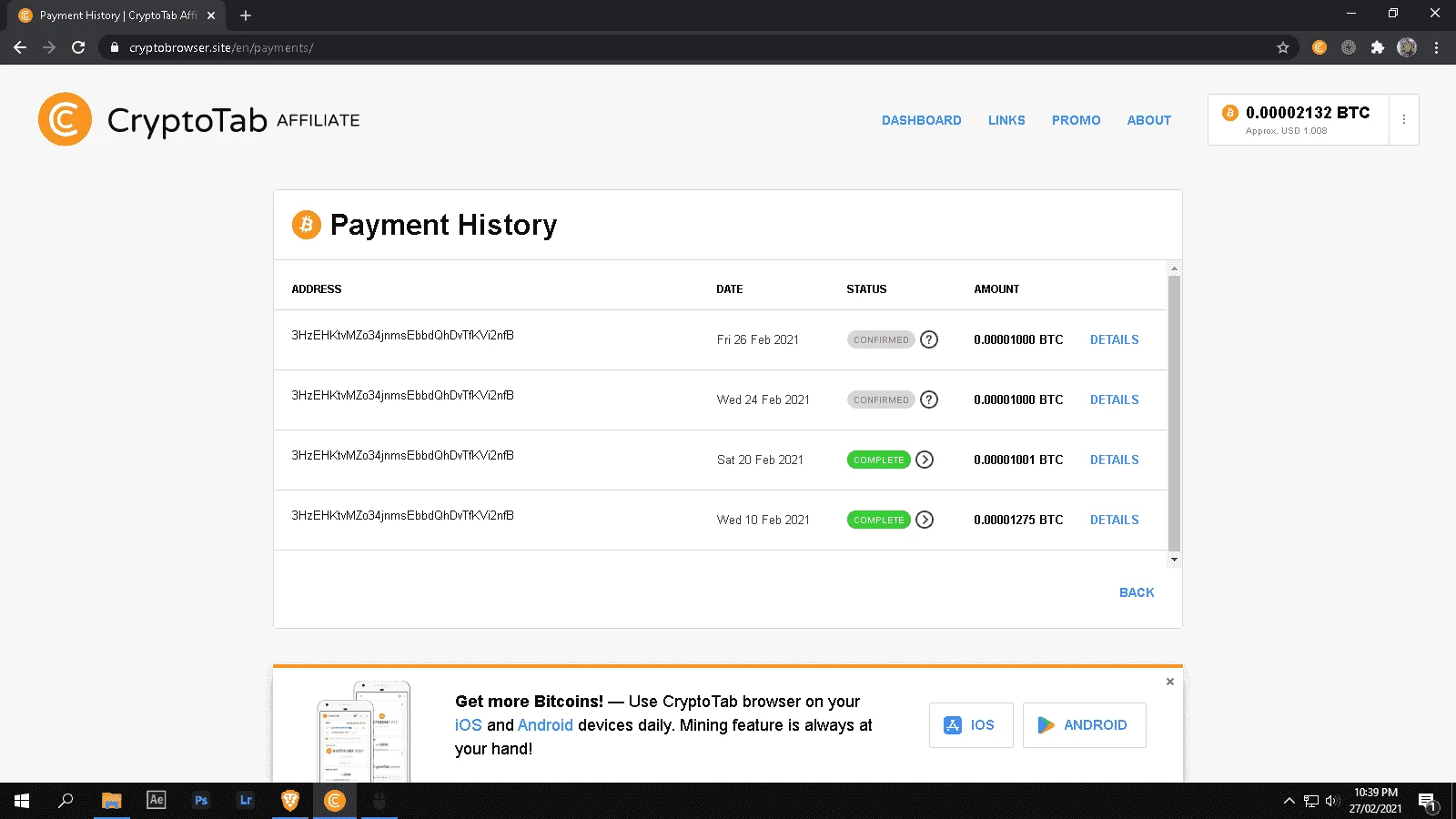Image resolution: width=1456 pixels, height=819 pixels.
Task: Launch After Effects from the taskbar
Action: coord(157,801)
